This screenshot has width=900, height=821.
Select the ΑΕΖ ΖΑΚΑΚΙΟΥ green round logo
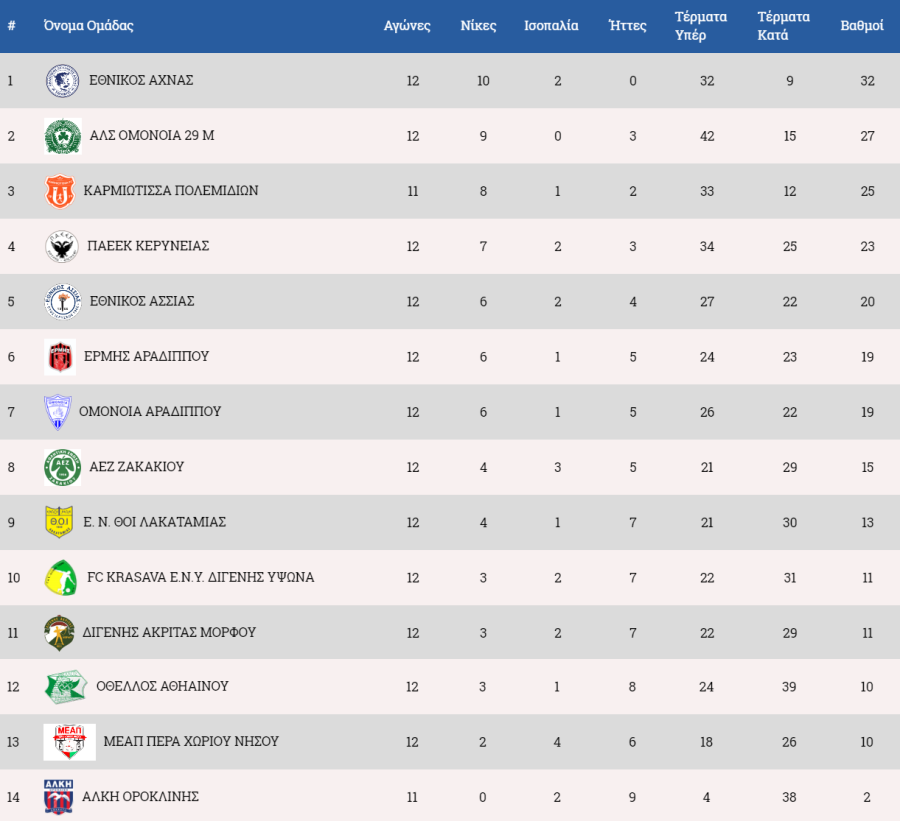[63, 467]
